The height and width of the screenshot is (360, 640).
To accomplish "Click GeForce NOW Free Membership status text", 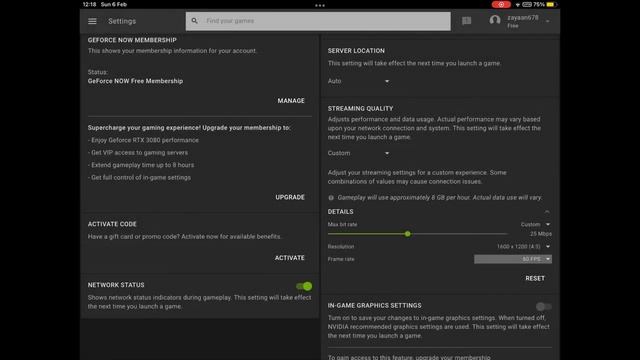I will [x=135, y=81].
